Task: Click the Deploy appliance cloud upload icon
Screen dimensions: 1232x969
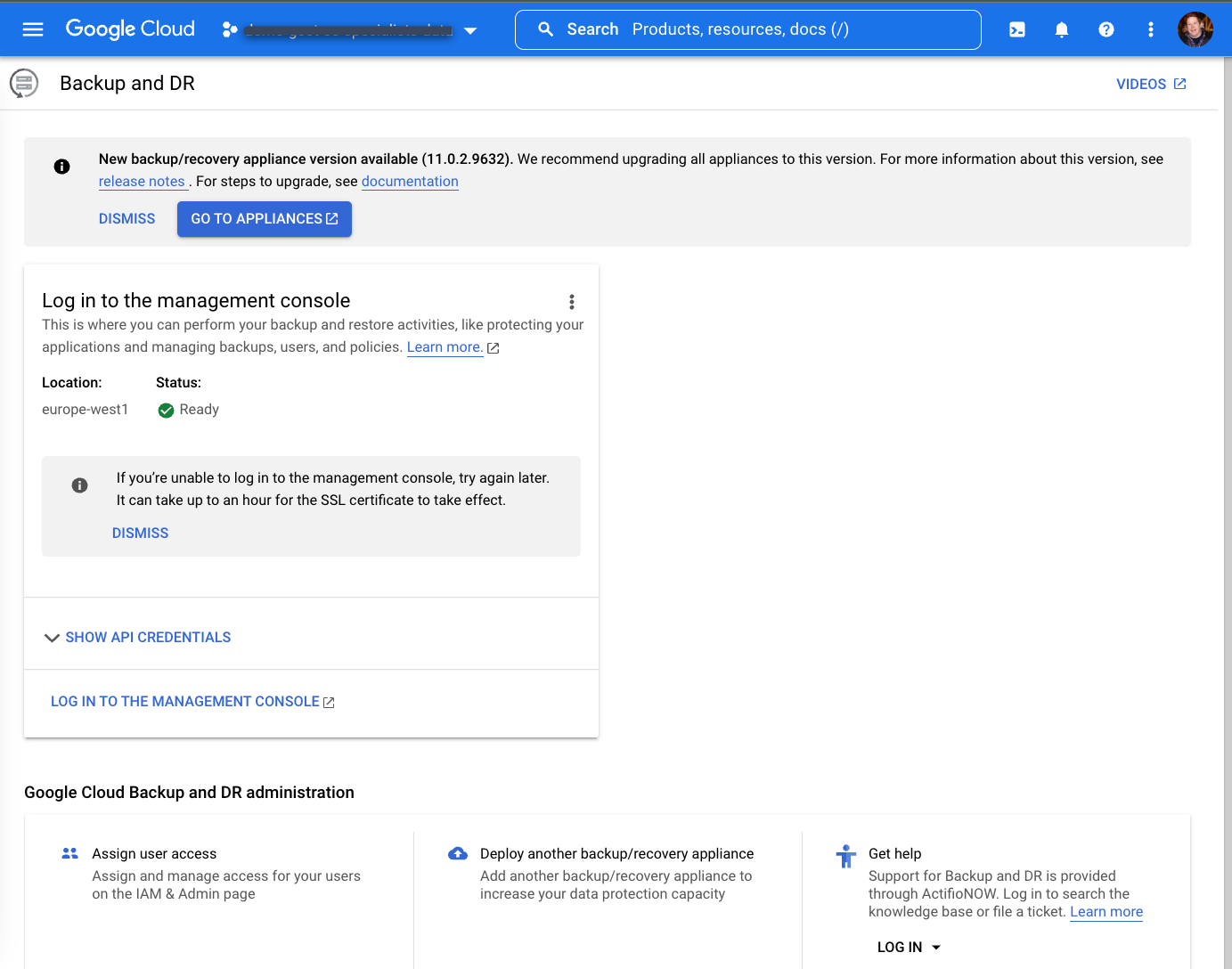Action: pyautogui.click(x=458, y=852)
